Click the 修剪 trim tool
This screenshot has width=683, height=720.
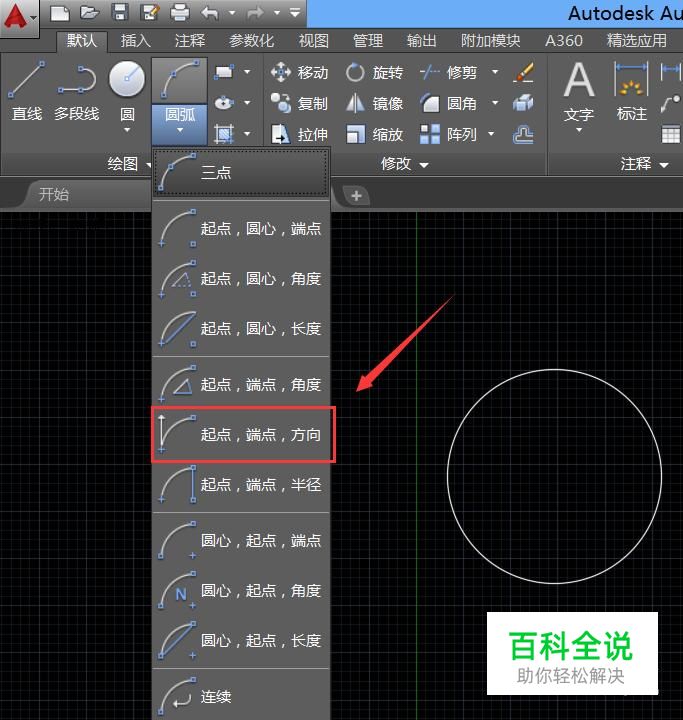tap(449, 73)
